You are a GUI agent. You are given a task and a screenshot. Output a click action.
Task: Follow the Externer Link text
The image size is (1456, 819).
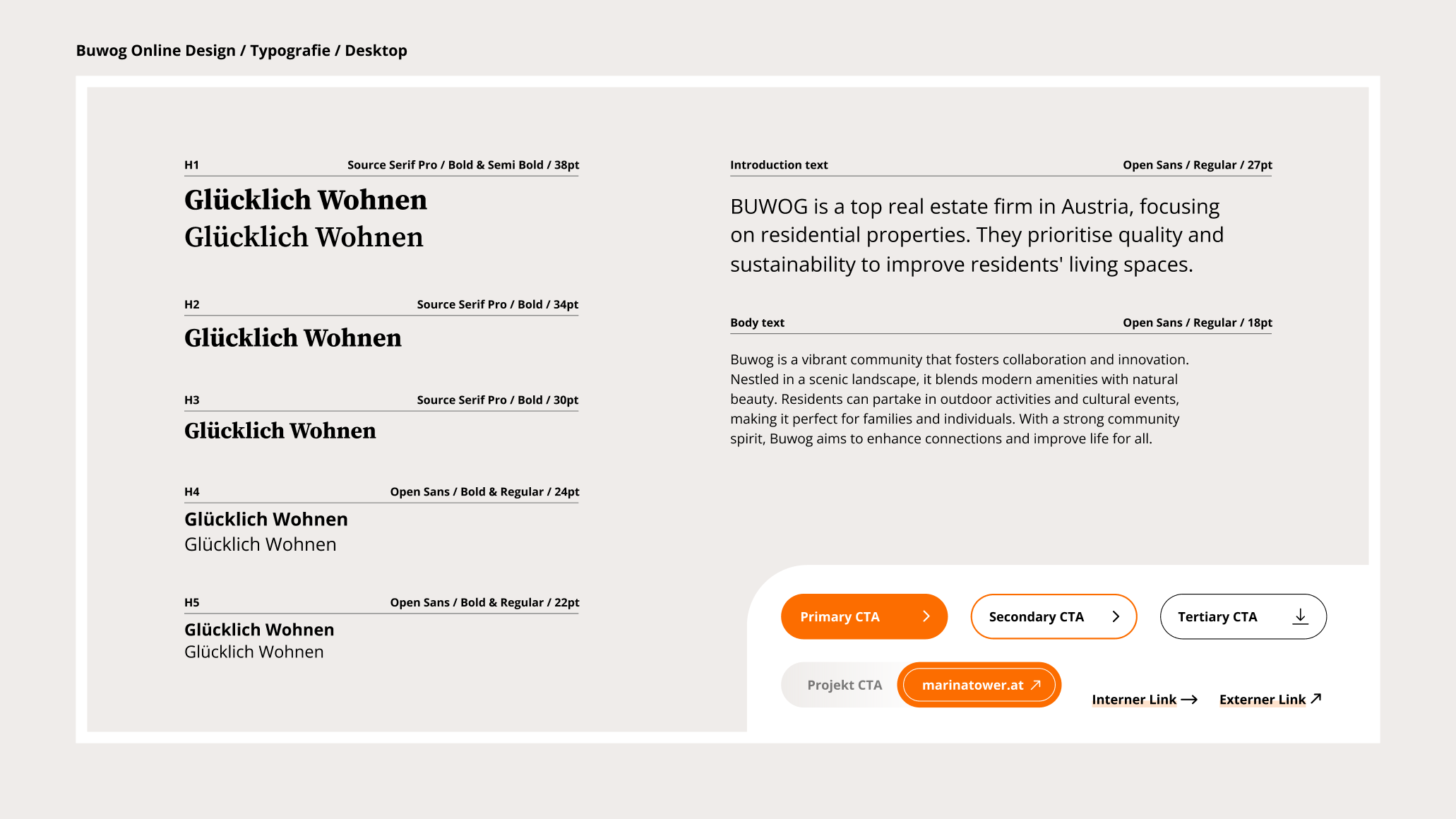click(1263, 700)
